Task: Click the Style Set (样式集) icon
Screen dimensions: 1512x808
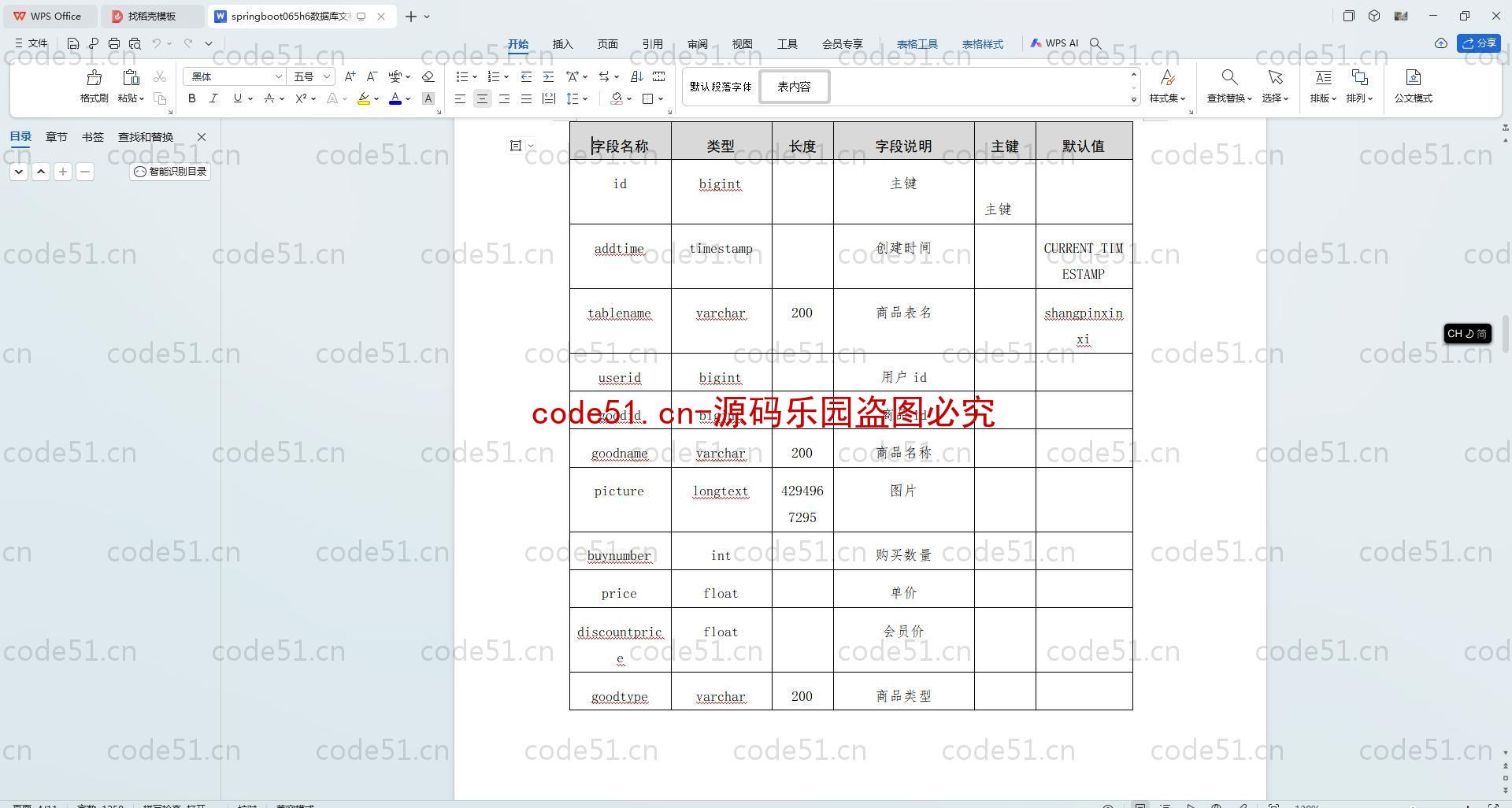Action: click(1167, 77)
